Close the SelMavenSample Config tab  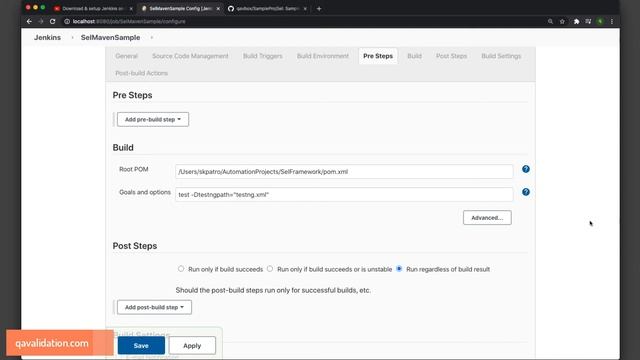click(x=218, y=9)
